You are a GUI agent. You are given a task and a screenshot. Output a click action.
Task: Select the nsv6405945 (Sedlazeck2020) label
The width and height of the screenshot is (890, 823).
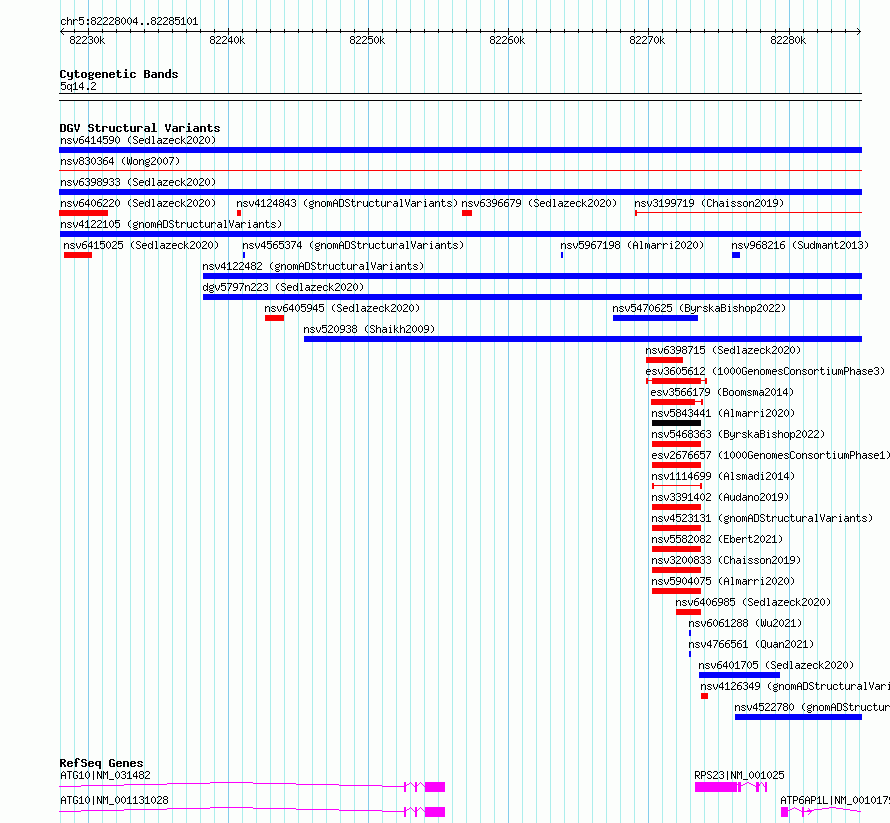point(342,308)
